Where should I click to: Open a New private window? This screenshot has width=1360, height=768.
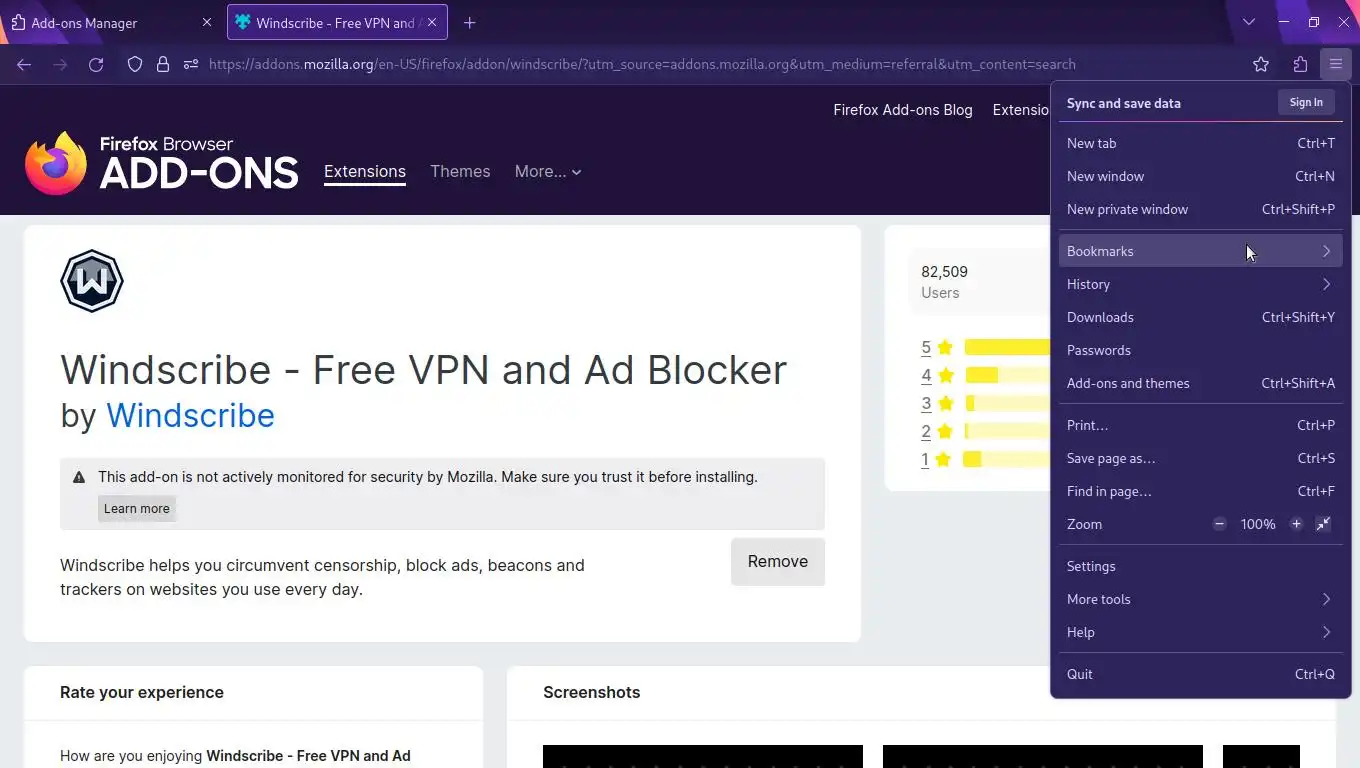pos(1200,209)
